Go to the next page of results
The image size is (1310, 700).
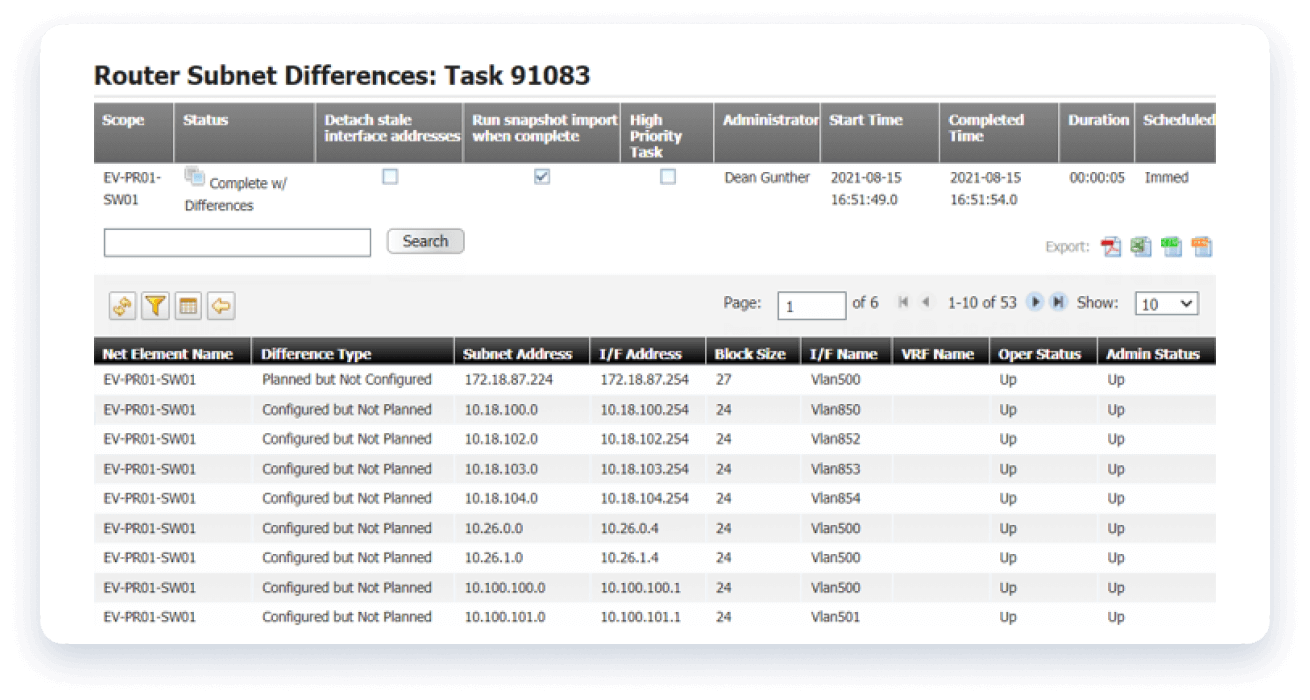click(x=1035, y=302)
